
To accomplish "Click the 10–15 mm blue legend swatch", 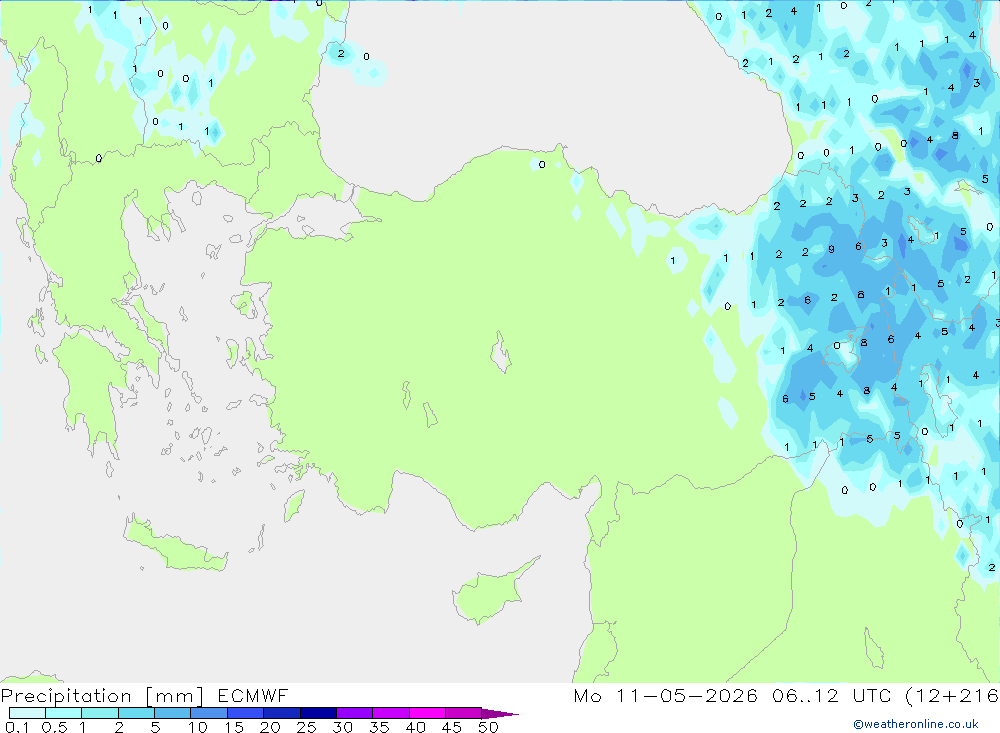I will coord(209,713).
